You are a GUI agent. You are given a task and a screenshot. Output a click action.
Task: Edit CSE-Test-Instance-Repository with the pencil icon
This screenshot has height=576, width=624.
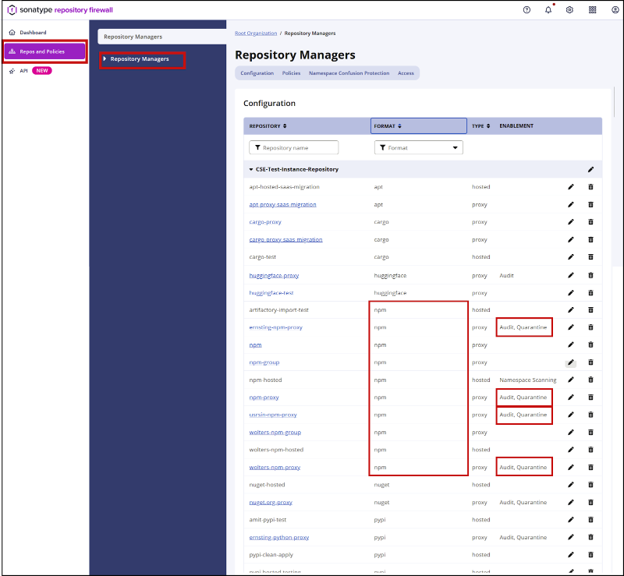pos(590,169)
